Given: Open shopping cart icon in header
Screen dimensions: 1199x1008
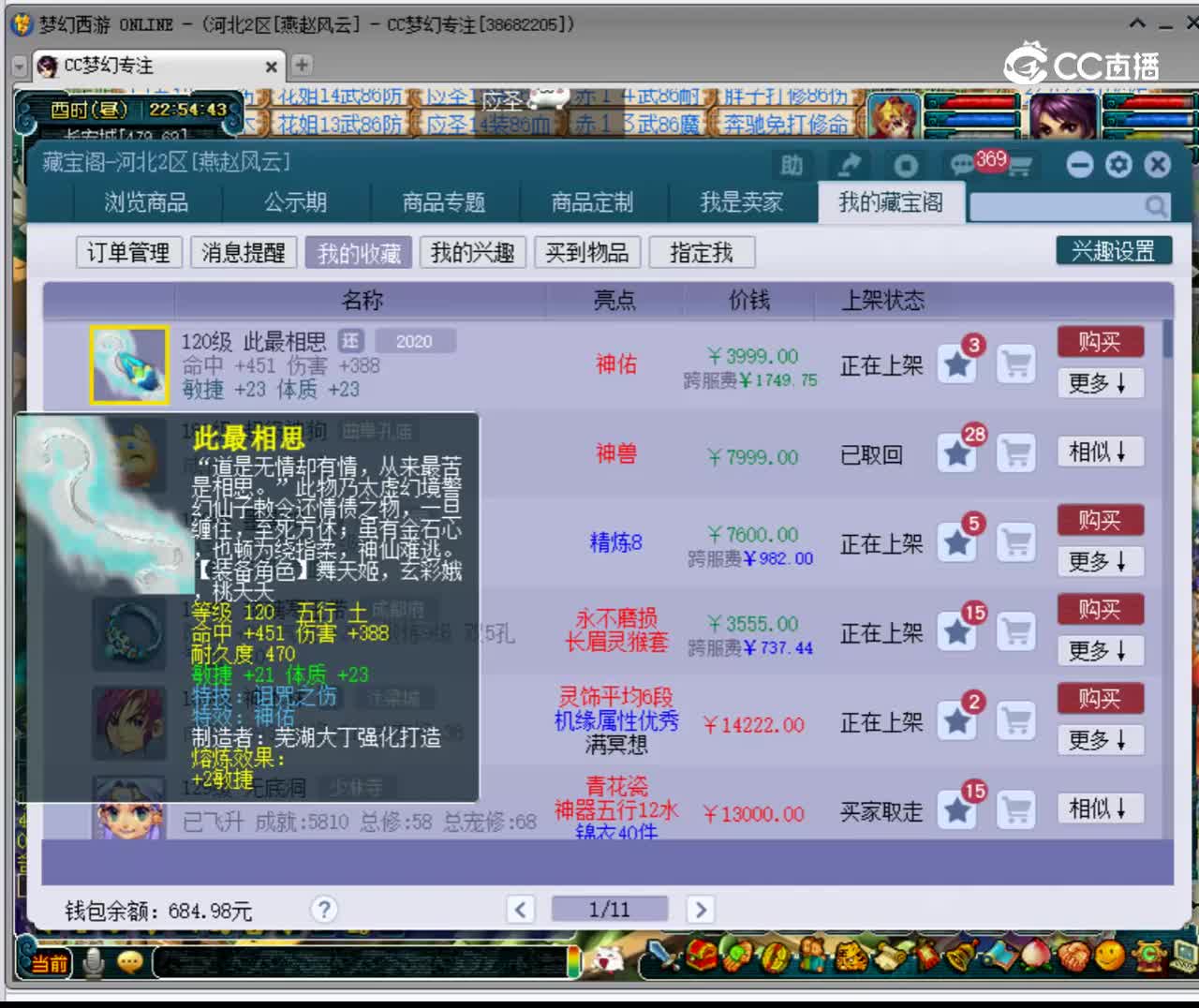Looking at the screenshot, I should pos(1018,167).
